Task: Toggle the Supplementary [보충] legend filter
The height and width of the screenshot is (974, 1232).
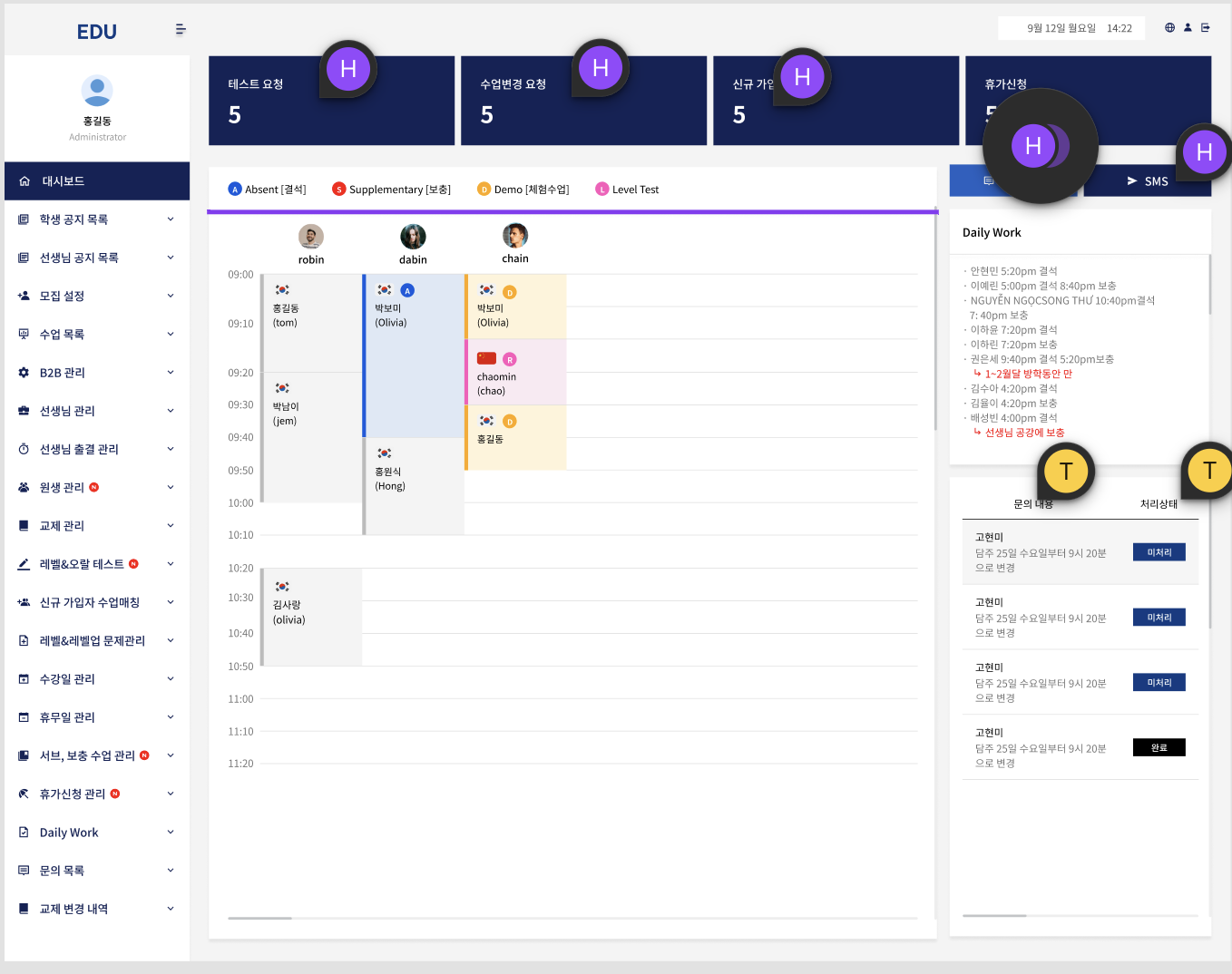Action: (390, 189)
